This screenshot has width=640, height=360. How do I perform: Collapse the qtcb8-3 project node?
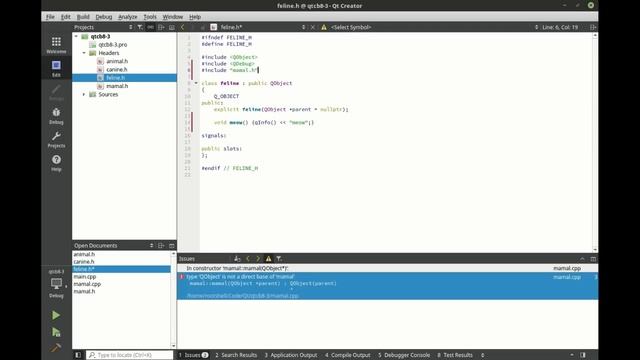[76, 36]
